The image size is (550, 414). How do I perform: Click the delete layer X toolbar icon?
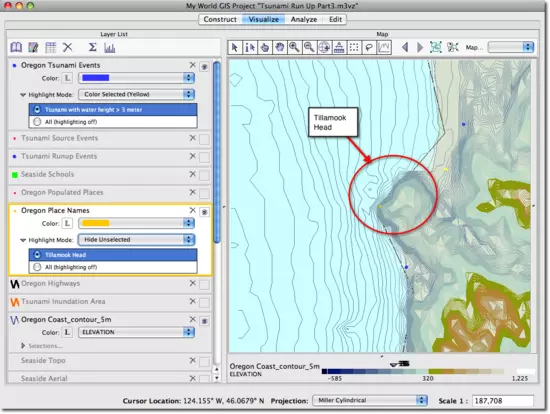coord(68,47)
